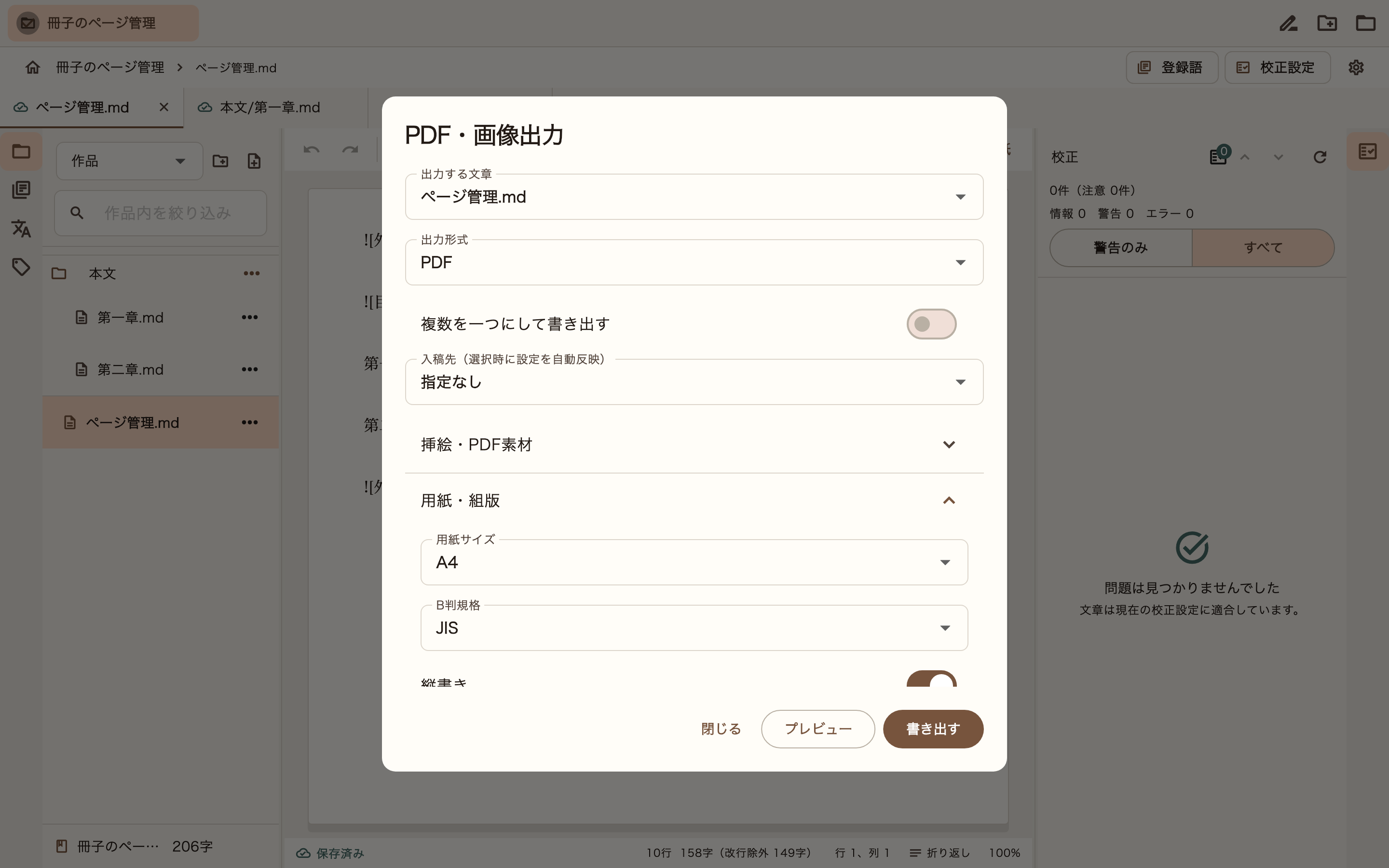
Task: Click the undo arrow in the editor toolbar
Action: pyautogui.click(x=312, y=150)
